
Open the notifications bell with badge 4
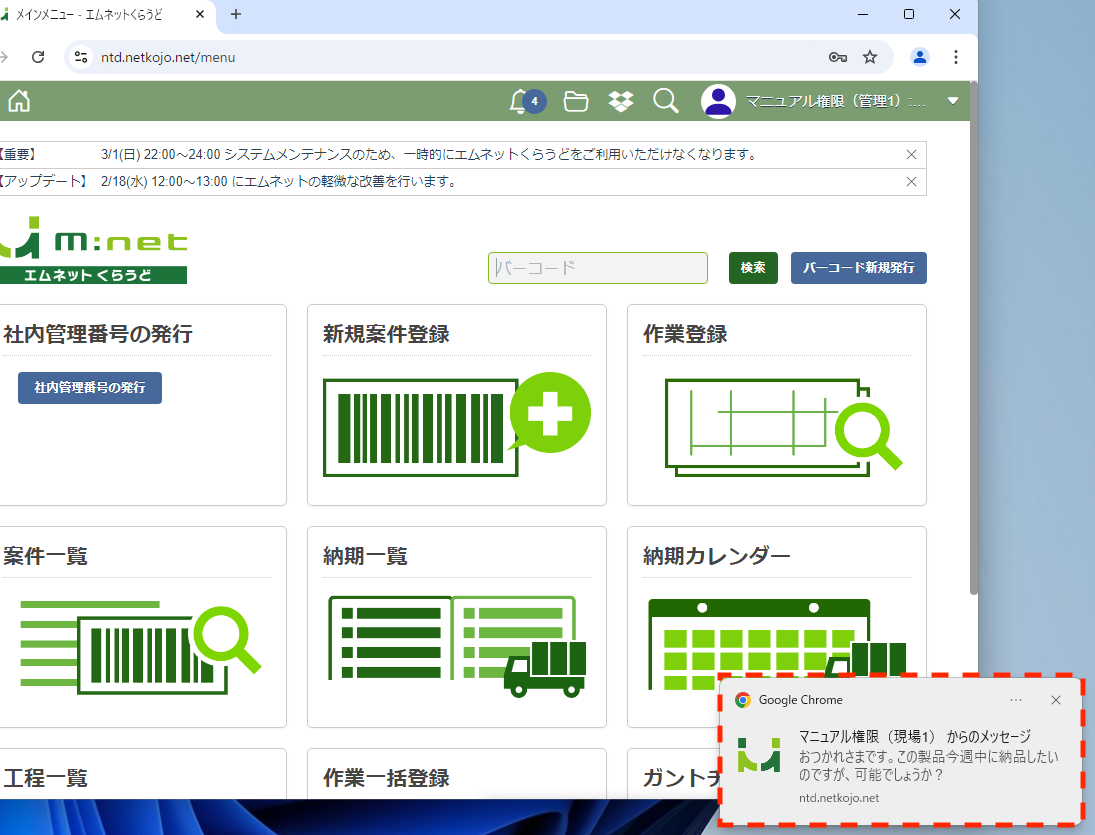[520, 101]
